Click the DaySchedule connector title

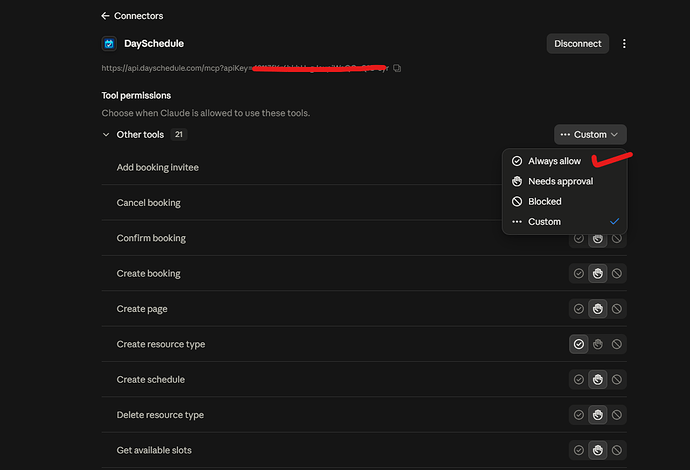click(154, 44)
